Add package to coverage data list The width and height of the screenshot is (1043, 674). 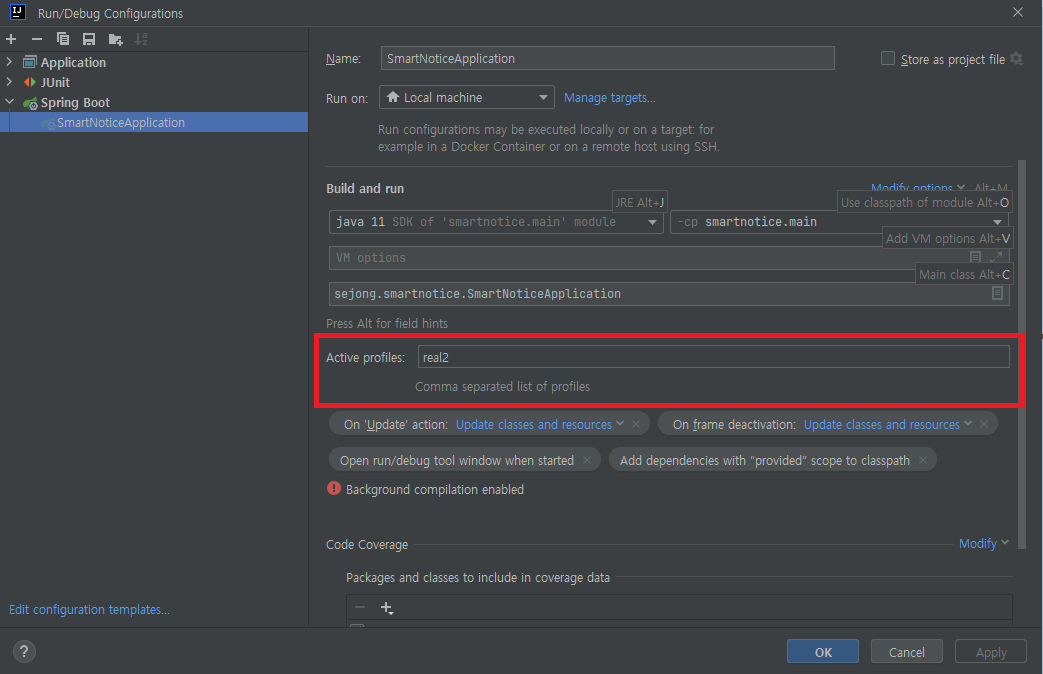386,607
